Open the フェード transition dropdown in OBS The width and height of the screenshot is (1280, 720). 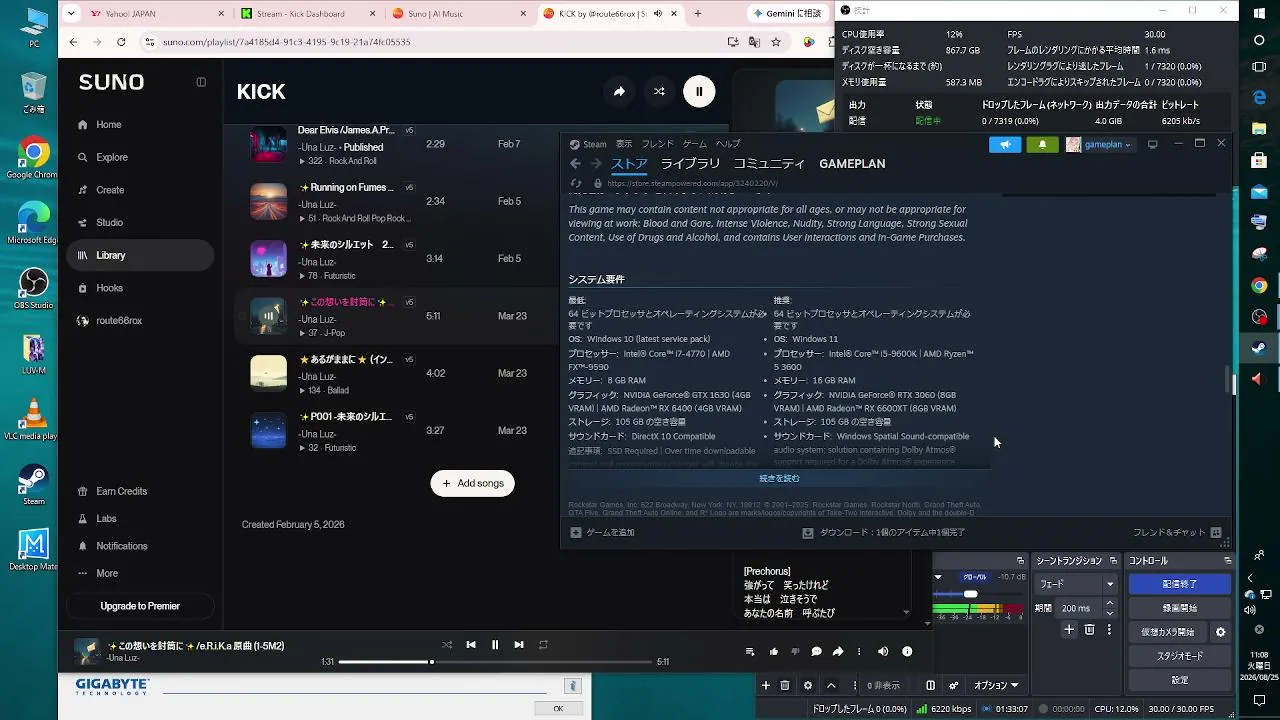1076,584
